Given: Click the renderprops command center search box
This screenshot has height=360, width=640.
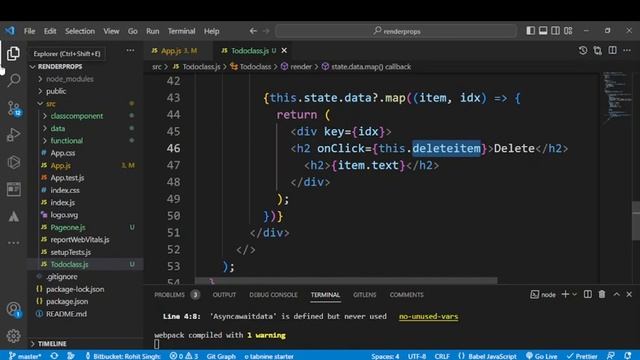Looking at the screenshot, I should (x=396, y=31).
